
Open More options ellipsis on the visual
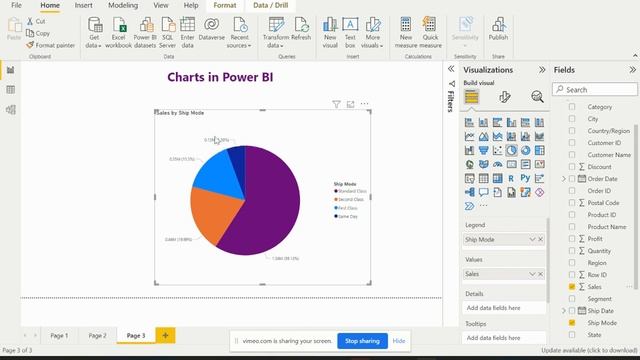364,104
